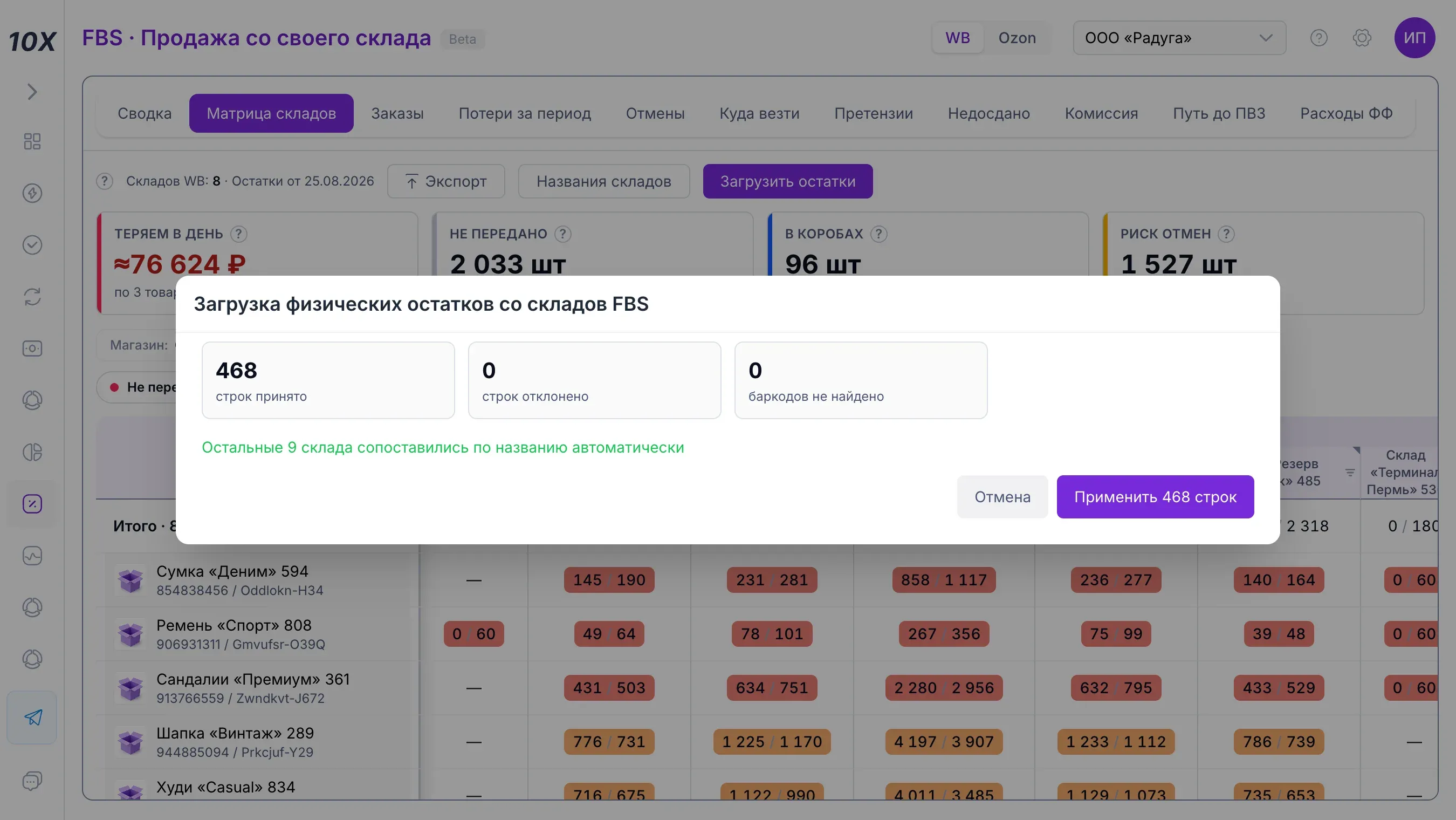The width and height of the screenshot is (1456, 820).
Task: Open the dashboard grid icon in sidebar
Action: [32, 141]
